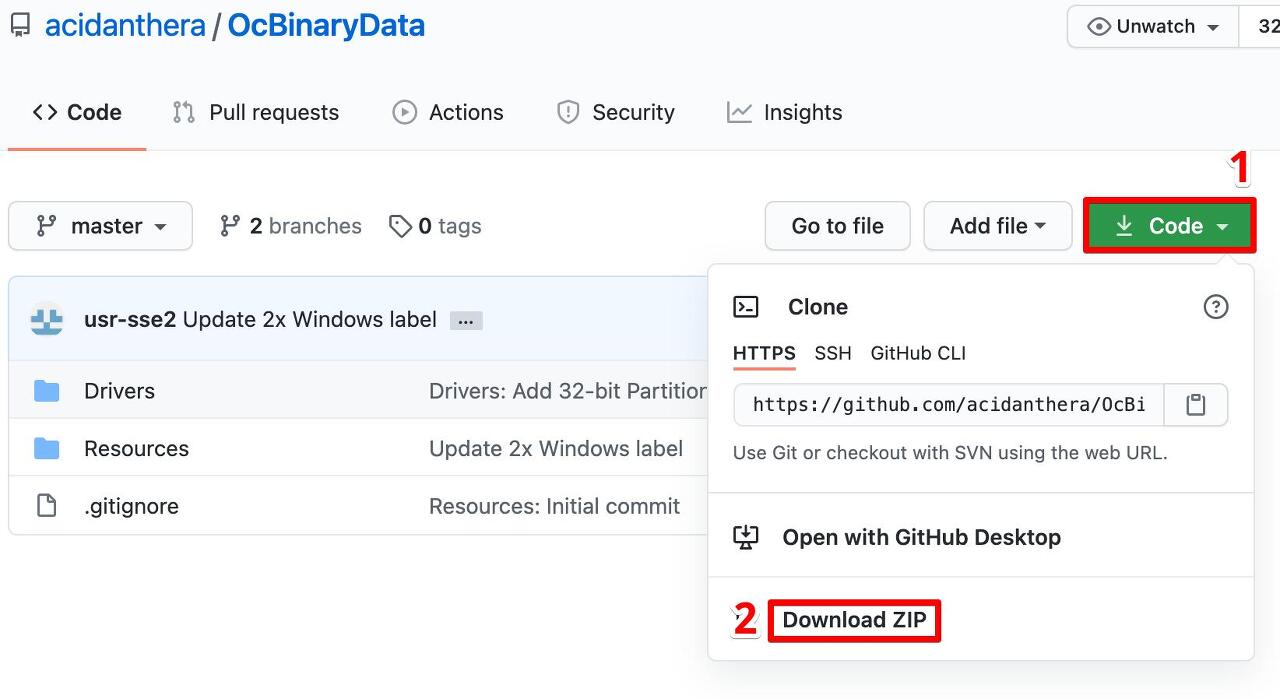Select the GitHub CLI clone tab
The height and width of the screenshot is (699, 1280).
918,353
